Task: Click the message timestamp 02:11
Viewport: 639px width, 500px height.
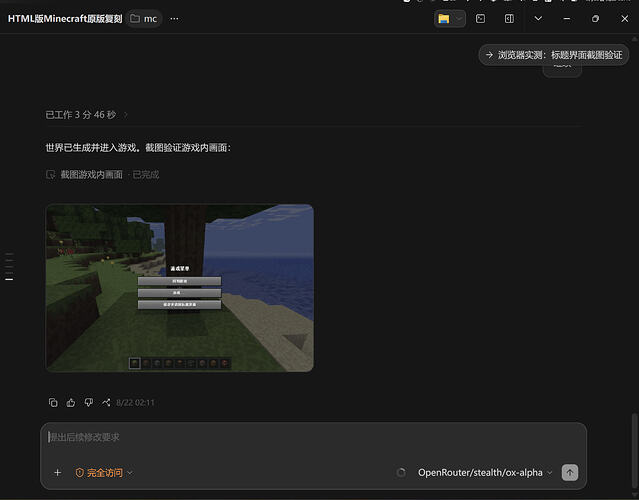Action: 135,403
